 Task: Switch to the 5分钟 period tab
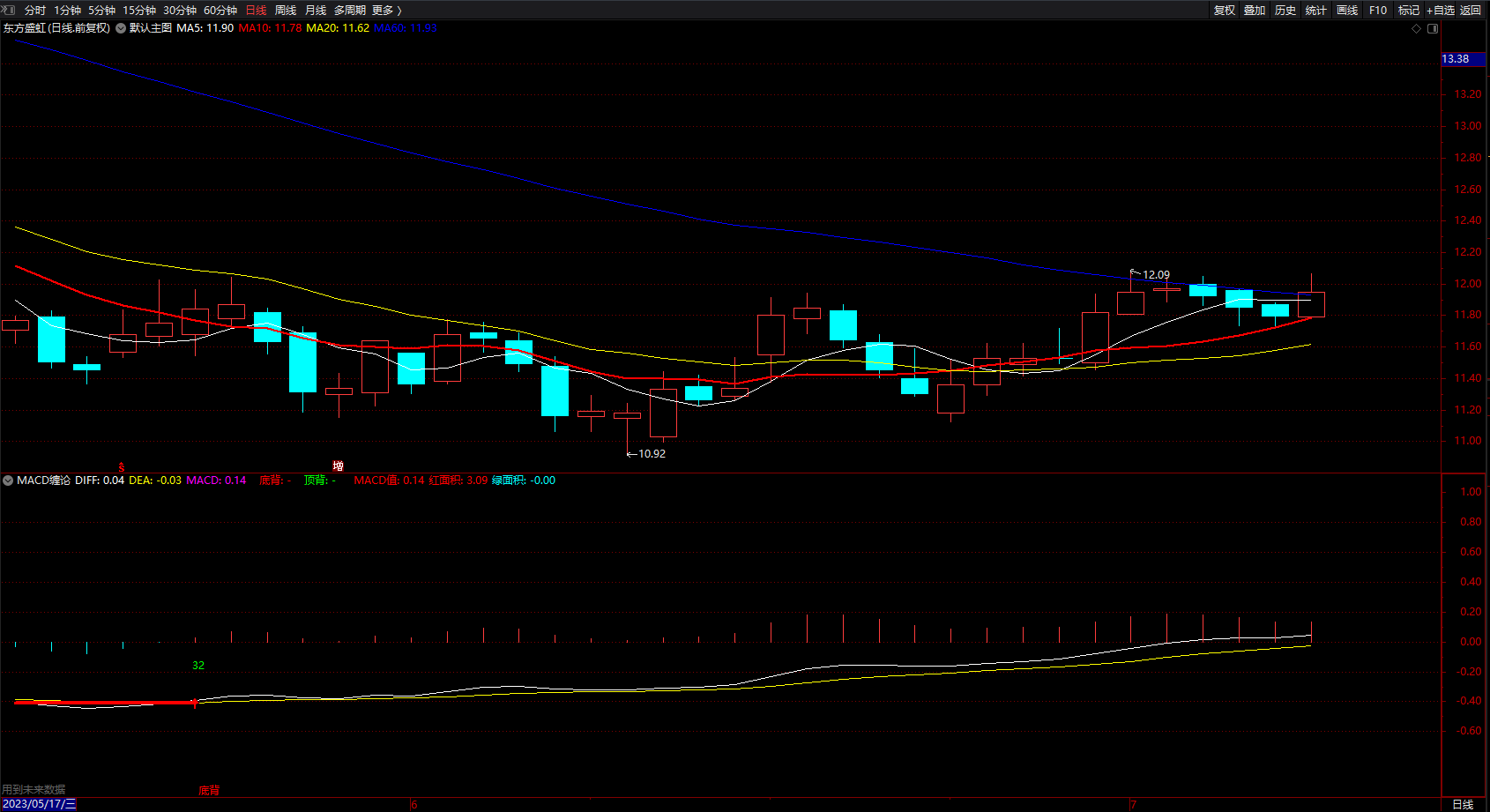[101, 11]
